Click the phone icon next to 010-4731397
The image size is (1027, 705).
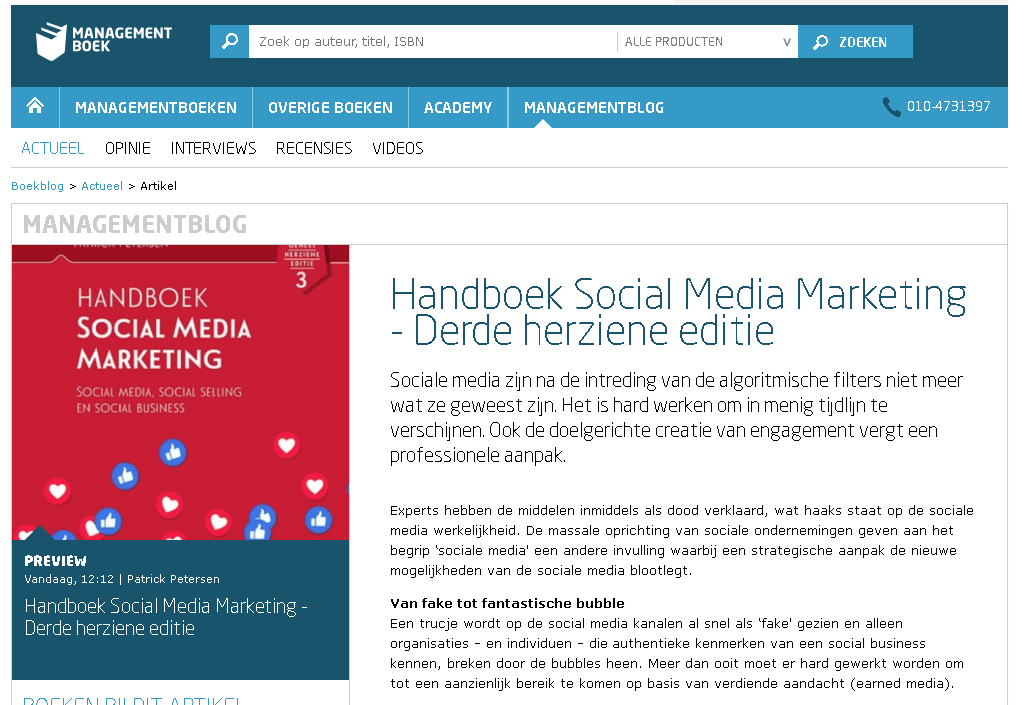pyautogui.click(x=891, y=106)
